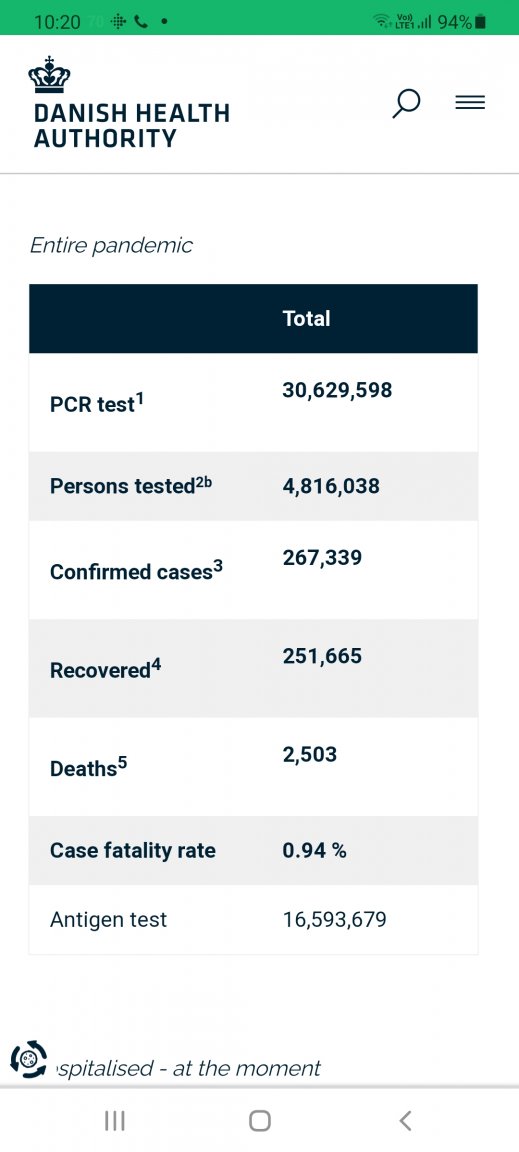Viewport: 519px width, 1152px height.
Task: Tap the phone call status icon
Action: [141, 22]
